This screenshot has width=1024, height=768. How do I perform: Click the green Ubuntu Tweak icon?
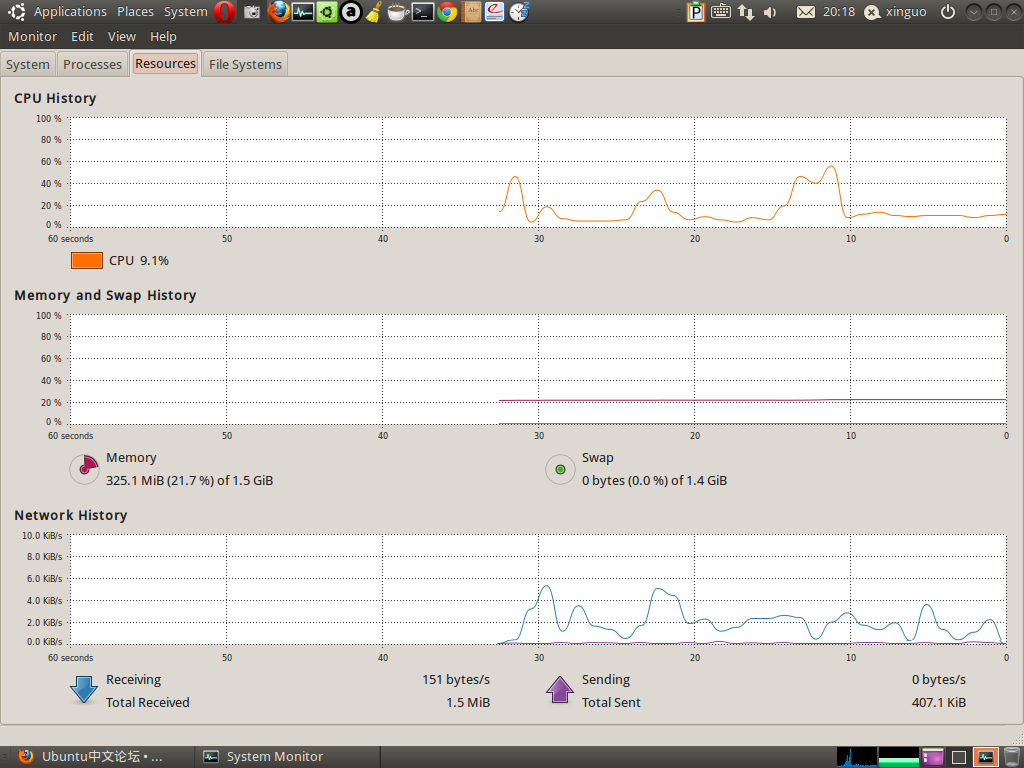pos(327,12)
